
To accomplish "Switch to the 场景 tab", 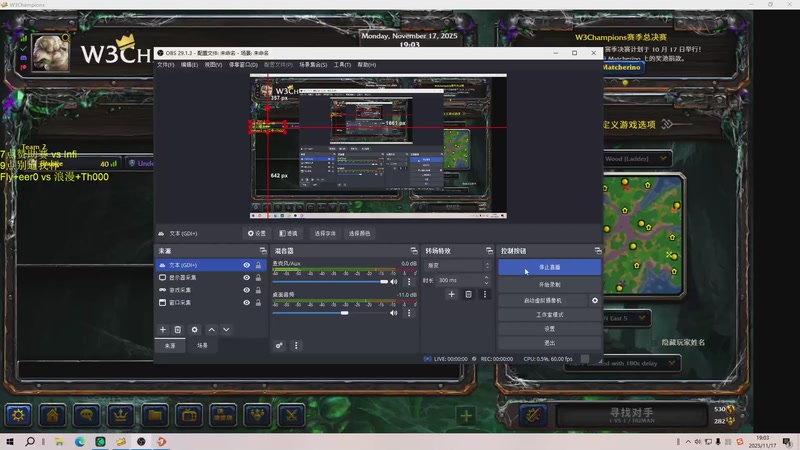I will (203, 345).
